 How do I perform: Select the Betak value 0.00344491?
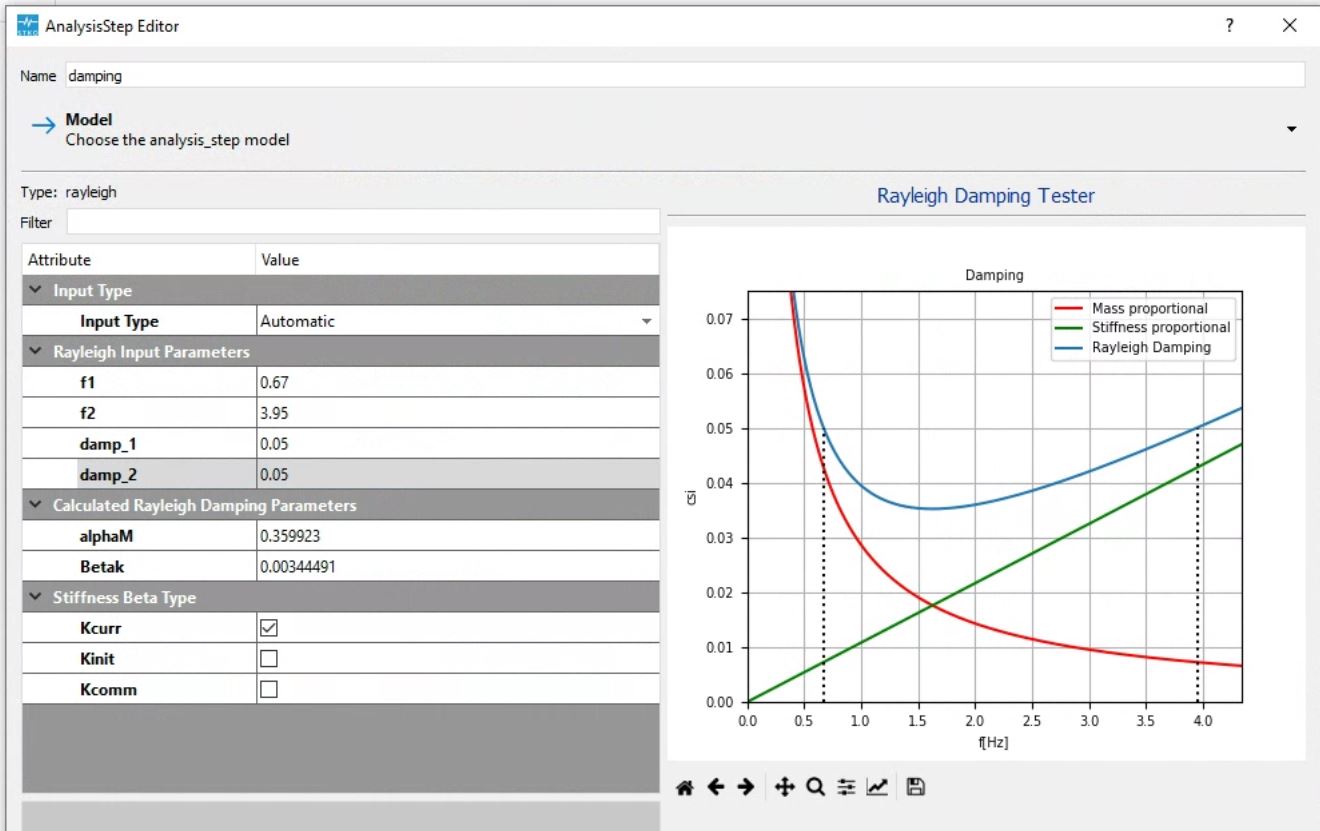[x=457, y=566]
